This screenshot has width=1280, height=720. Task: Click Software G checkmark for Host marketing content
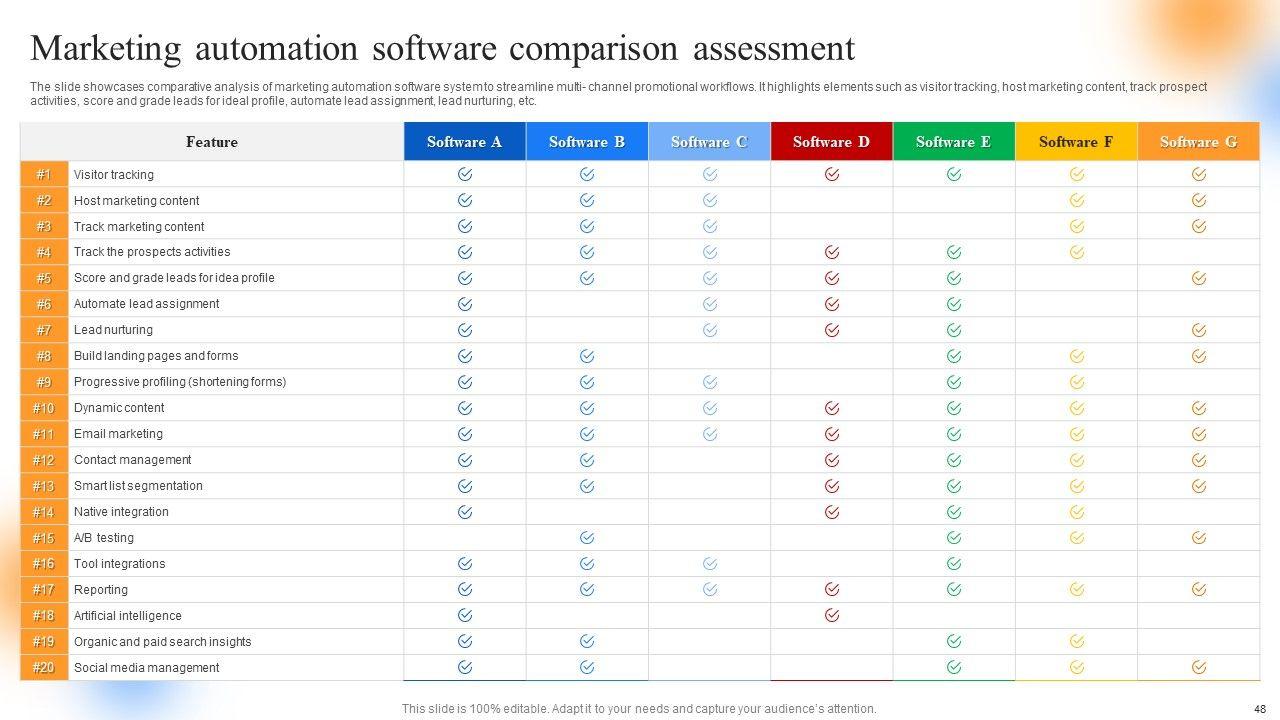pyautogui.click(x=1198, y=200)
